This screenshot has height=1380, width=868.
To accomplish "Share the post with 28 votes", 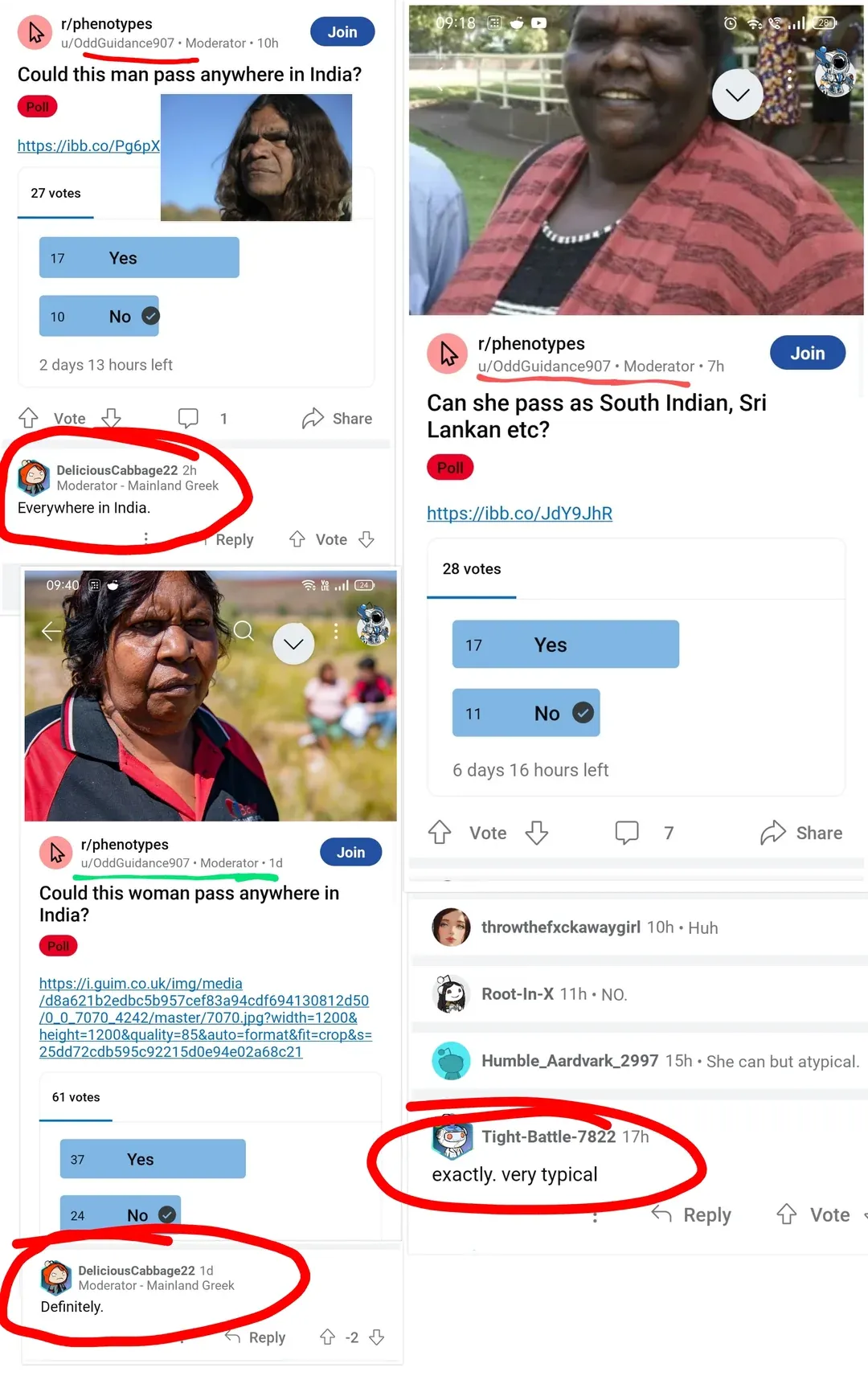I will (x=801, y=832).
